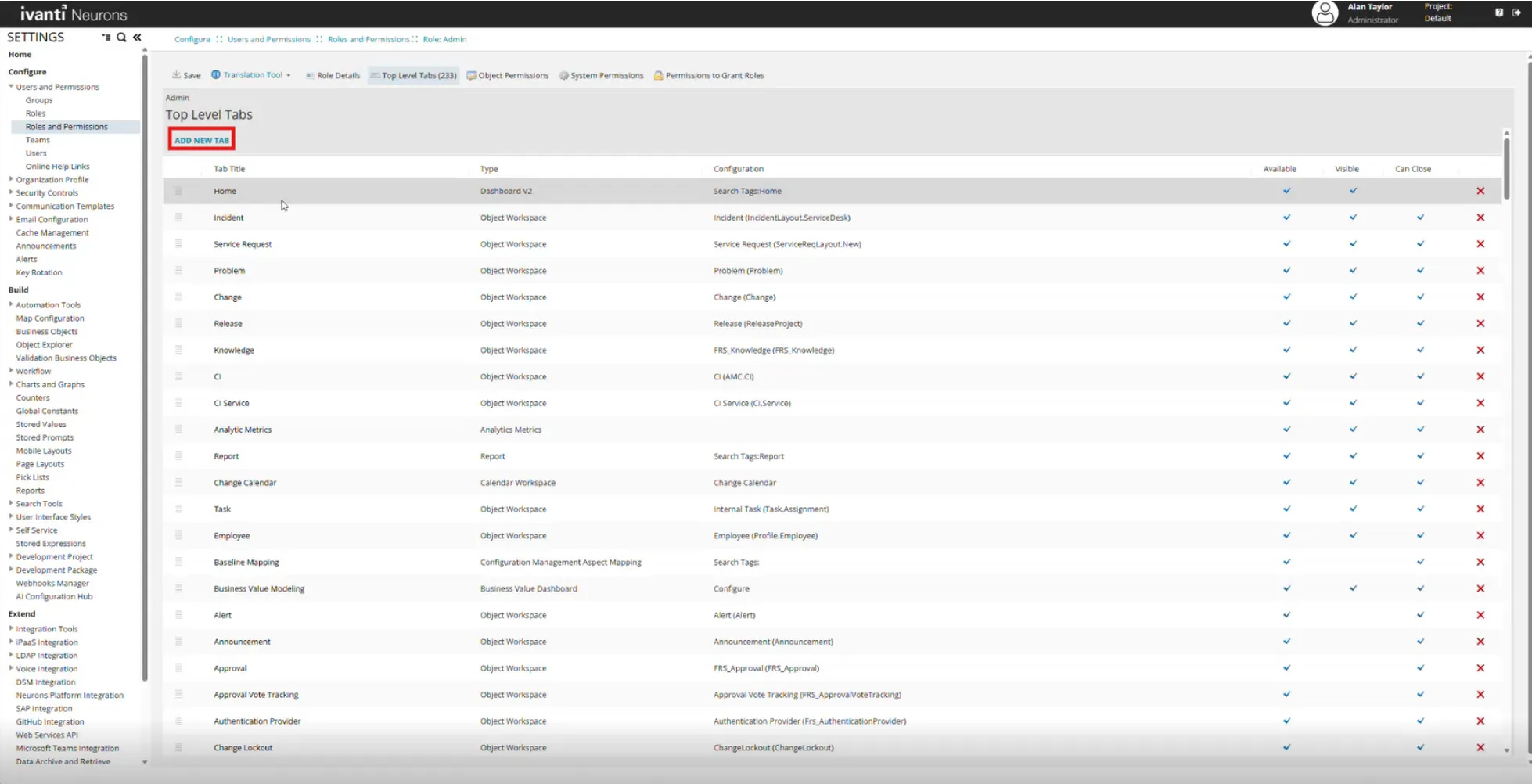The height and width of the screenshot is (784, 1532).
Task: Collapse the Settings sidebar with the double chevron
Action: tap(137, 38)
